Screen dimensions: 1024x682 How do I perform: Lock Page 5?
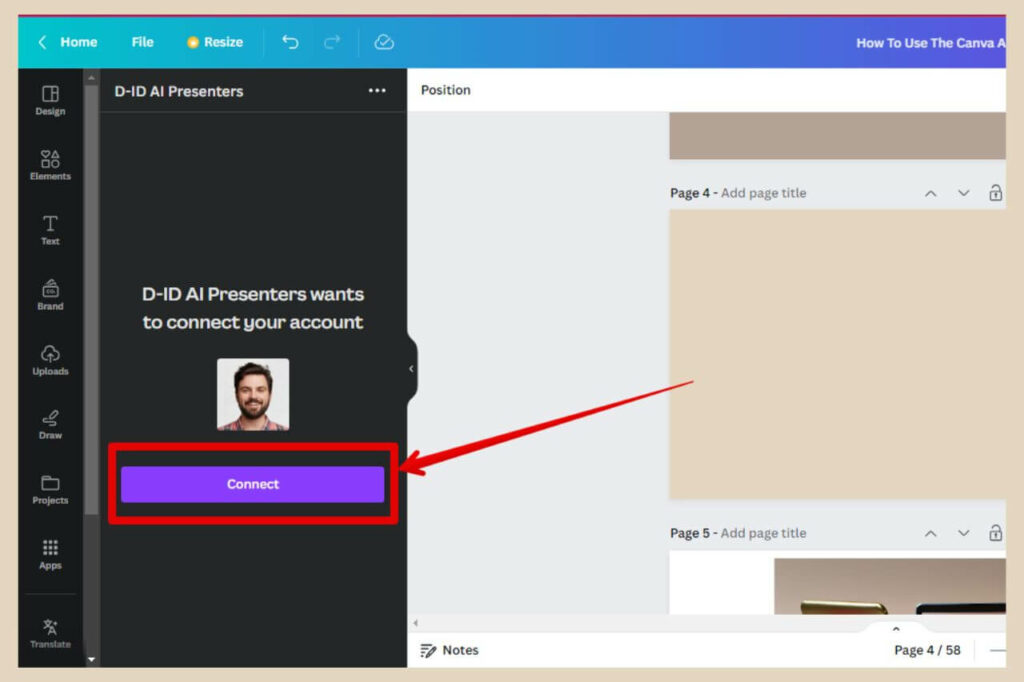coord(995,532)
